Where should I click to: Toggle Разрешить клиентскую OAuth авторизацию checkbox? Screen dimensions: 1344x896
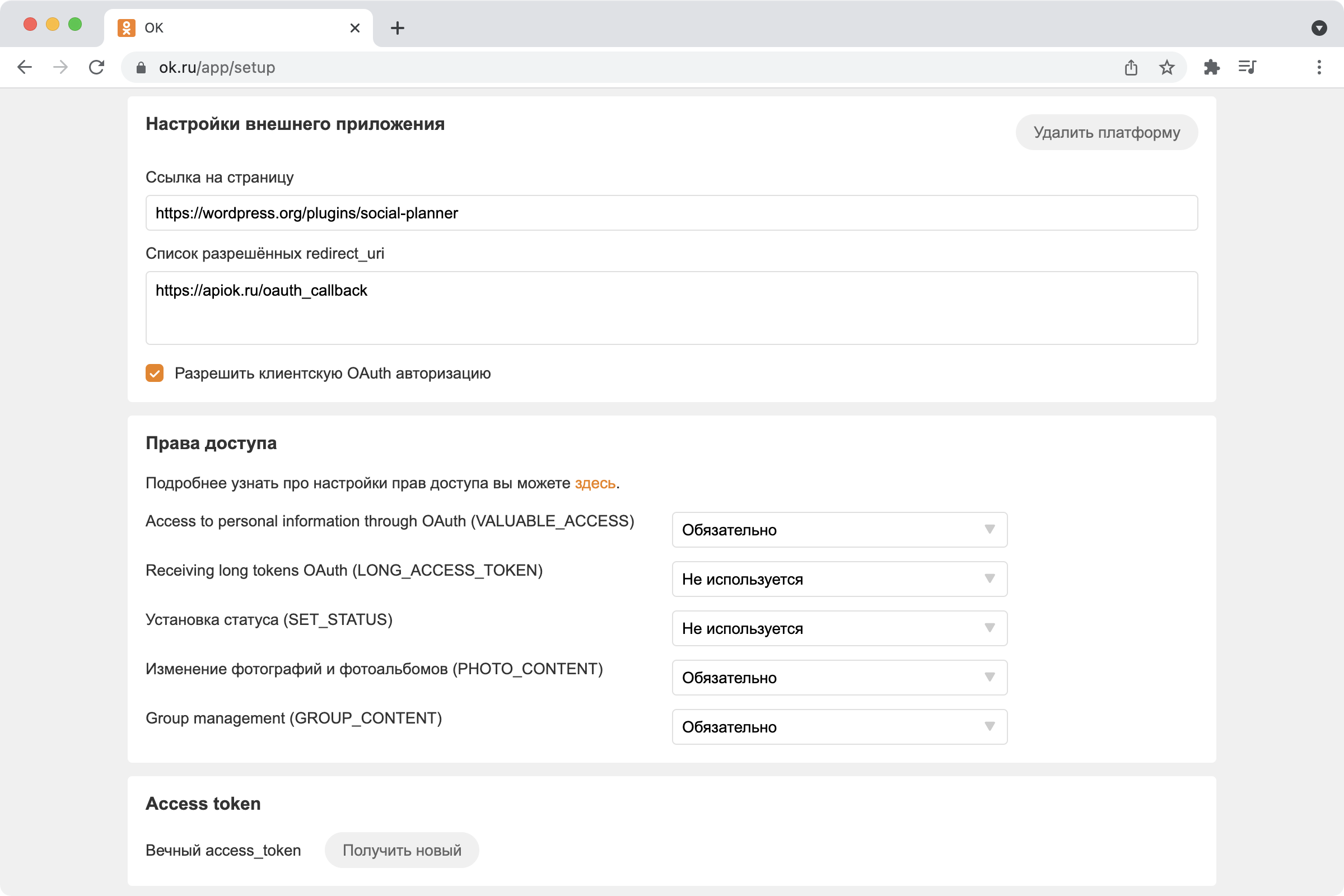pos(155,373)
